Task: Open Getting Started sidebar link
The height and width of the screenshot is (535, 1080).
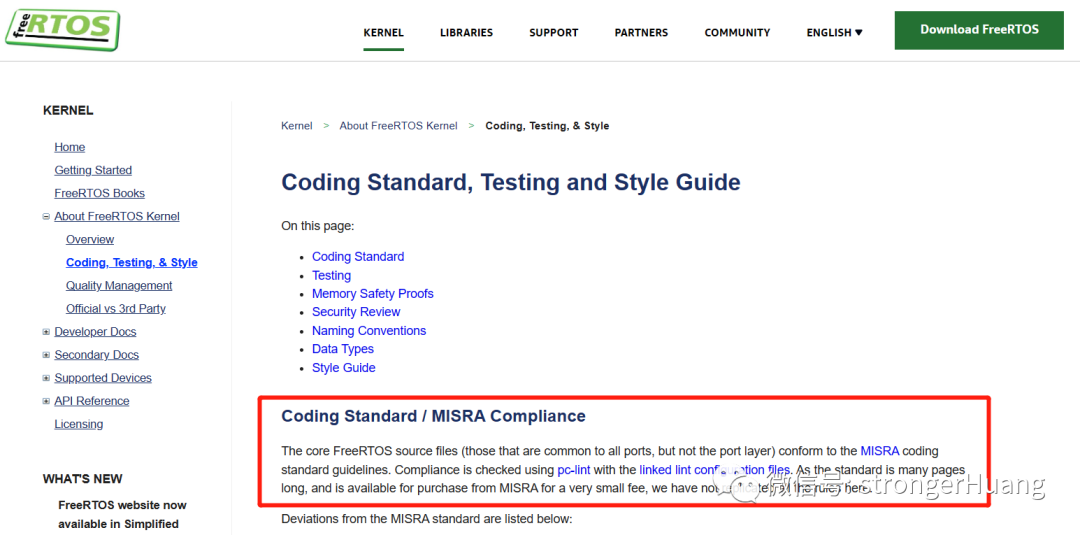Action: pyautogui.click(x=93, y=170)
